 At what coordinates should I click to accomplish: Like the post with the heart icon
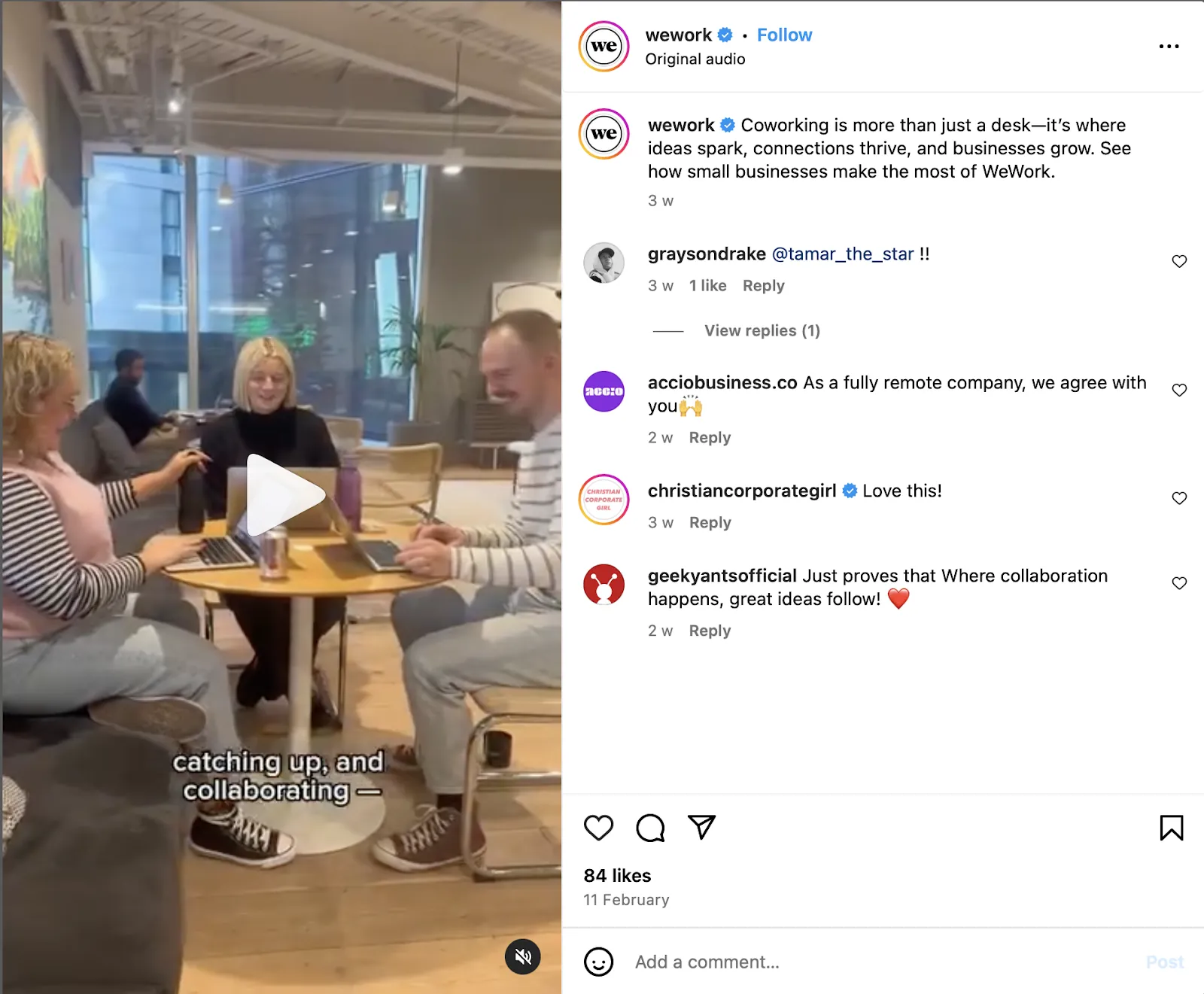tap(598, 828)
